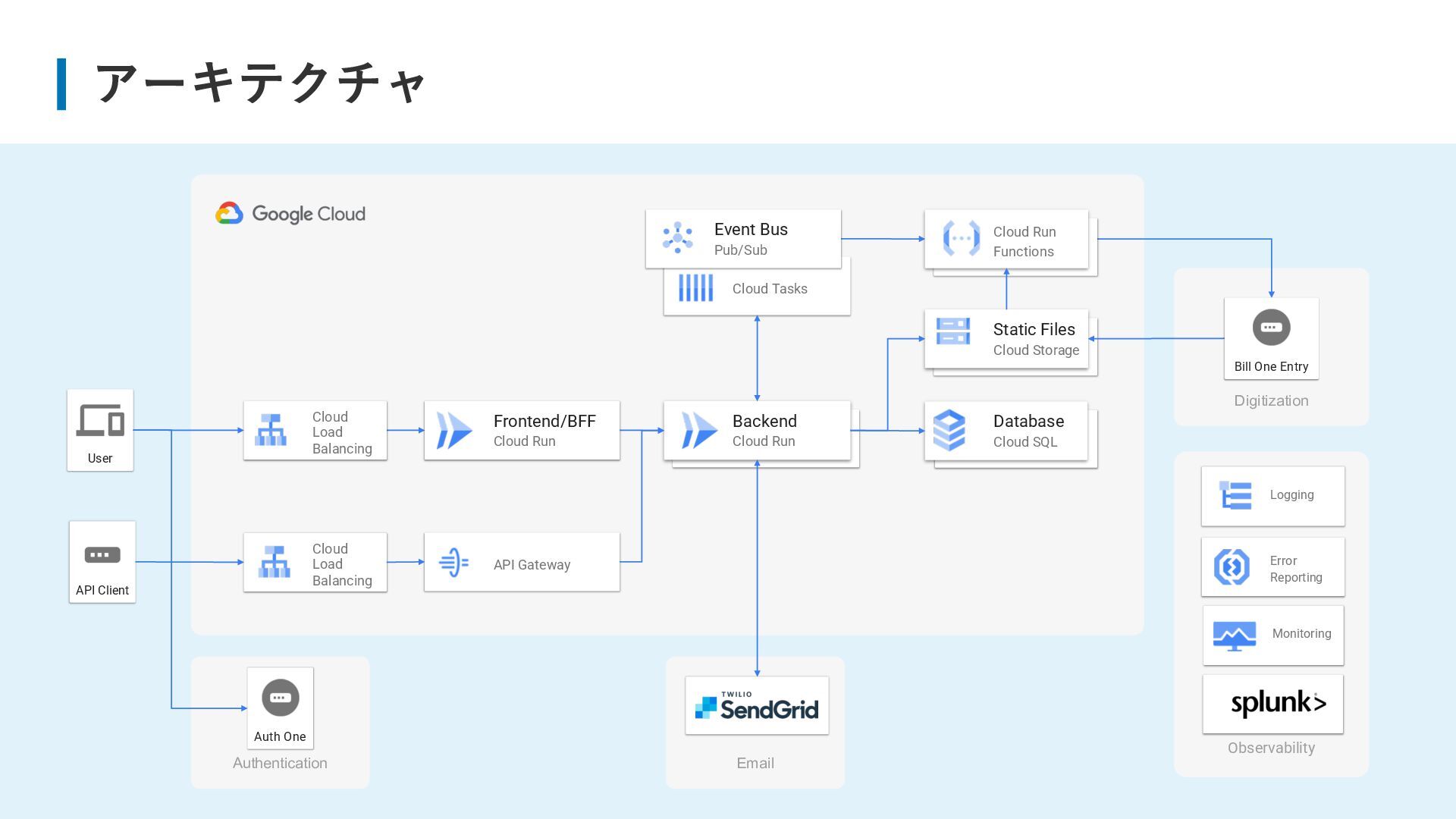Click the Auth One icon
This screenshot has width=1456, height=819.
click(280, 698)
